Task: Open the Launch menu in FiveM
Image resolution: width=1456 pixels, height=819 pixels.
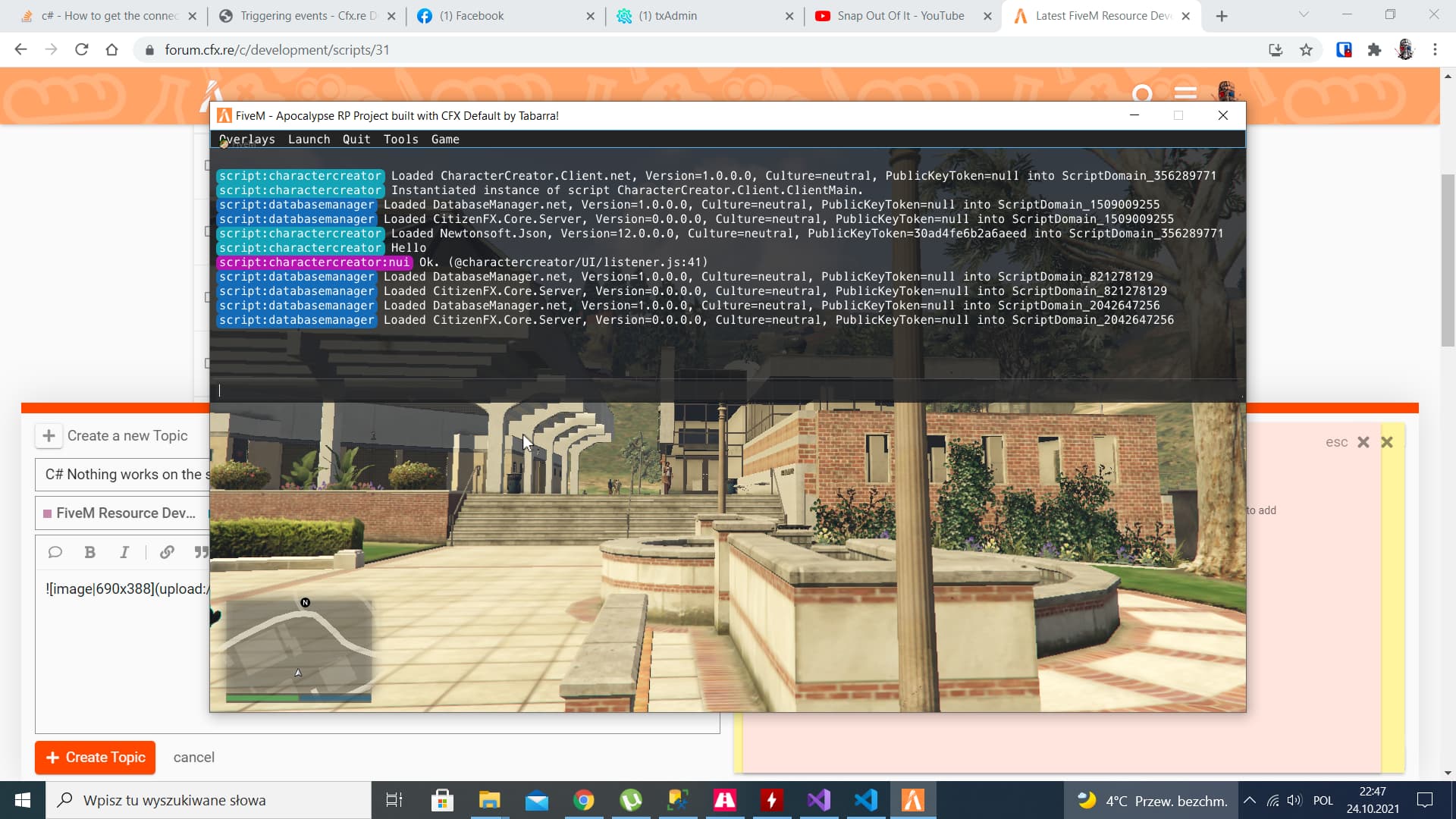Action: point(309,140)
